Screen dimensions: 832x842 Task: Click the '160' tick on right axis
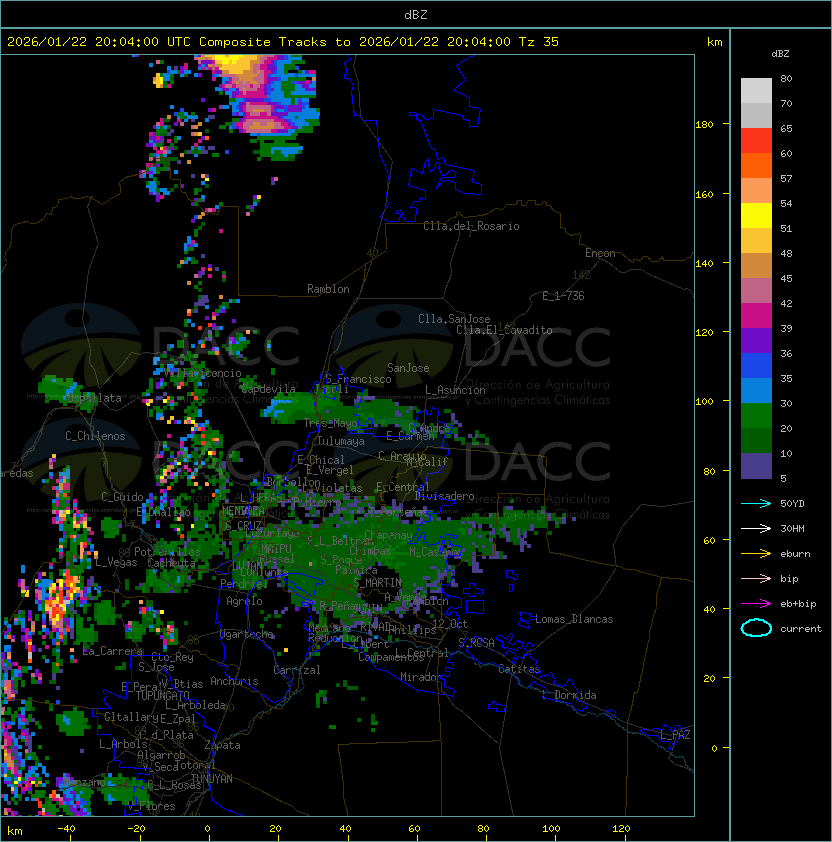tap(704, 194)
